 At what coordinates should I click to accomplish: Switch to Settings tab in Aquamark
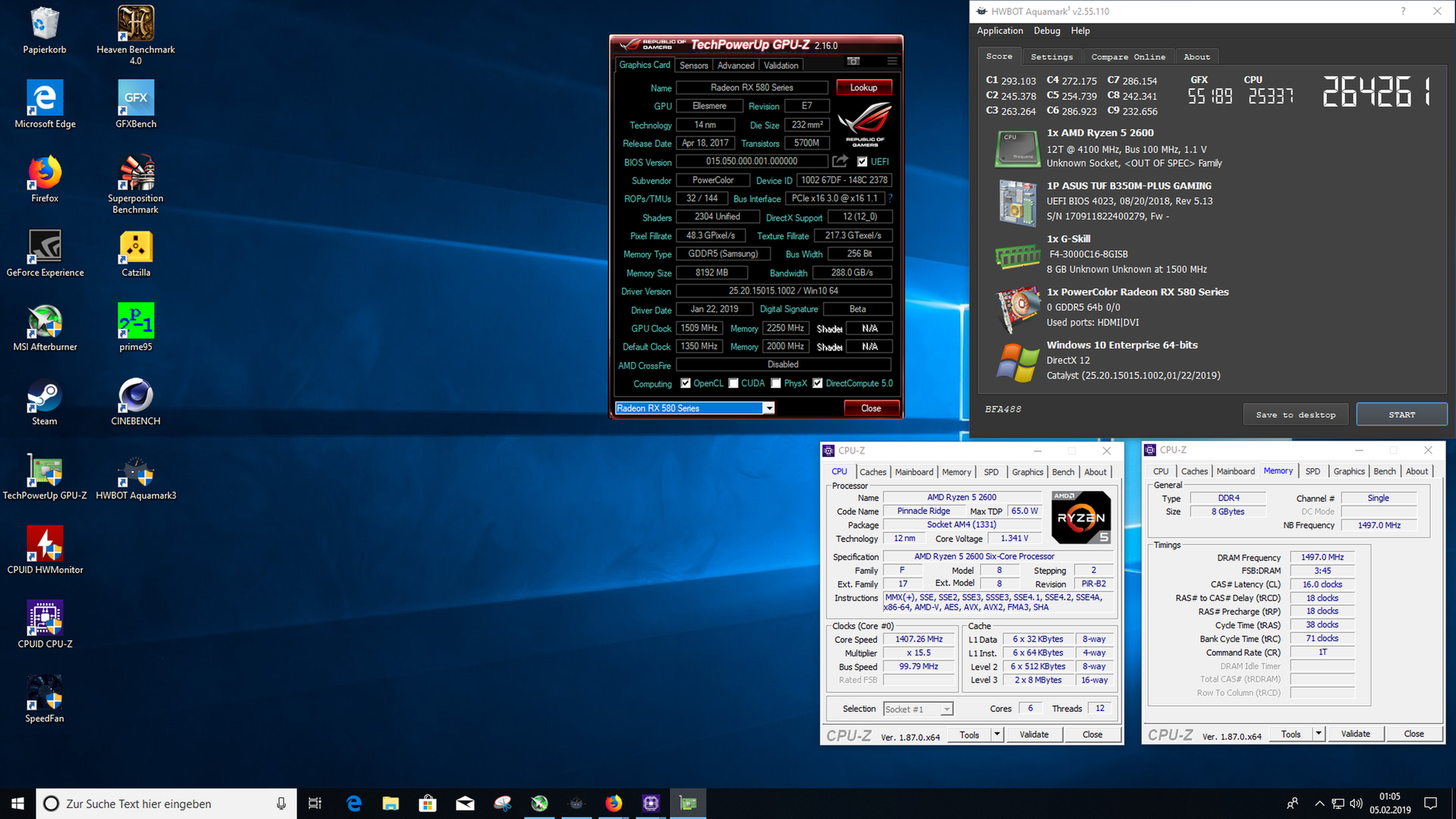(1052, 57)
